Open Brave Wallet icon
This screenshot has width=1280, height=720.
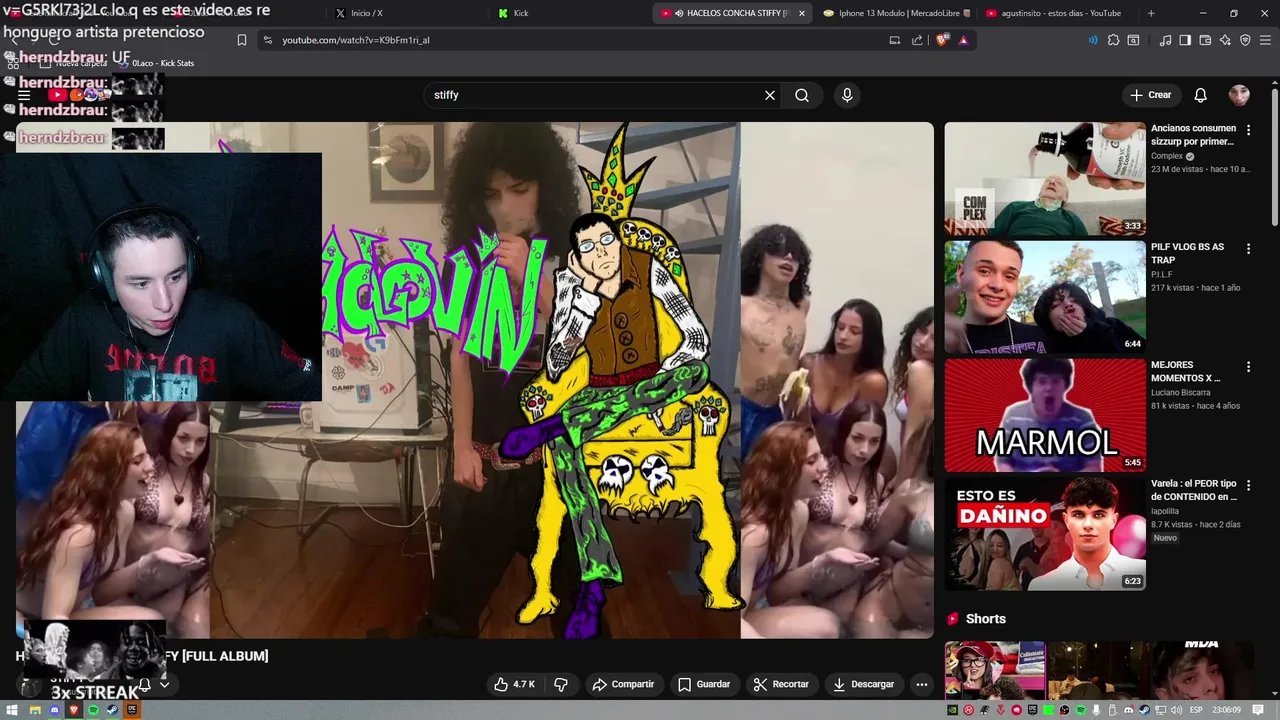coord(1205,40)
